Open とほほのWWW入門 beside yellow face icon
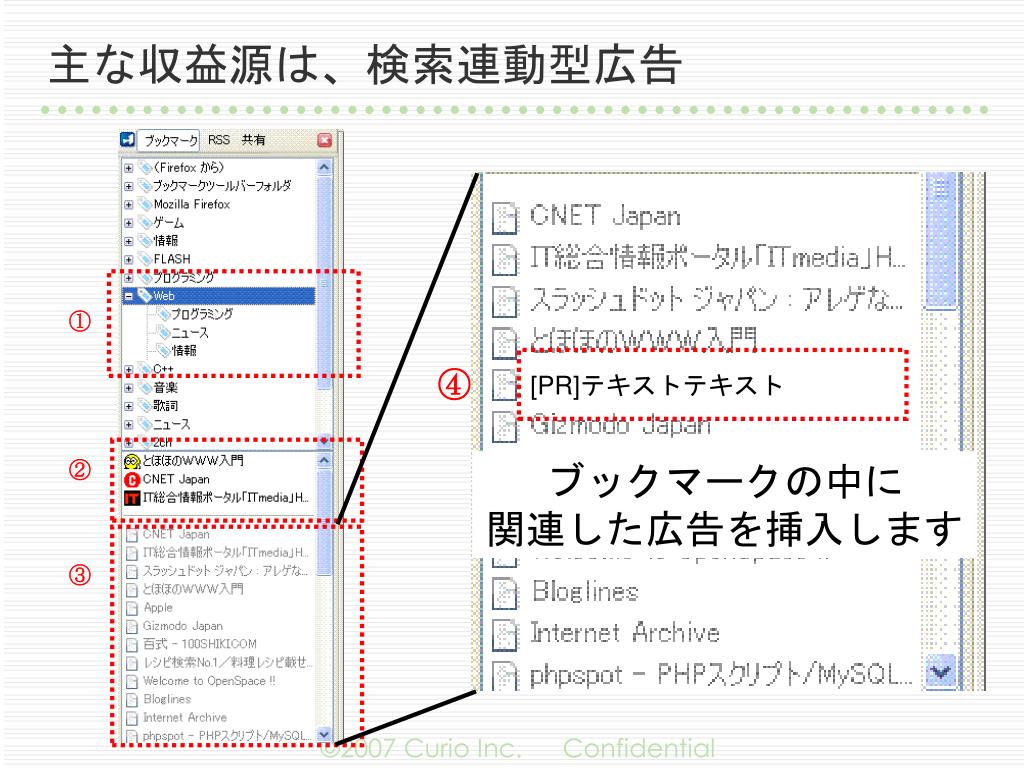Image resolution: width=1024 pixels, height=768 pixels. coord(193,461)
